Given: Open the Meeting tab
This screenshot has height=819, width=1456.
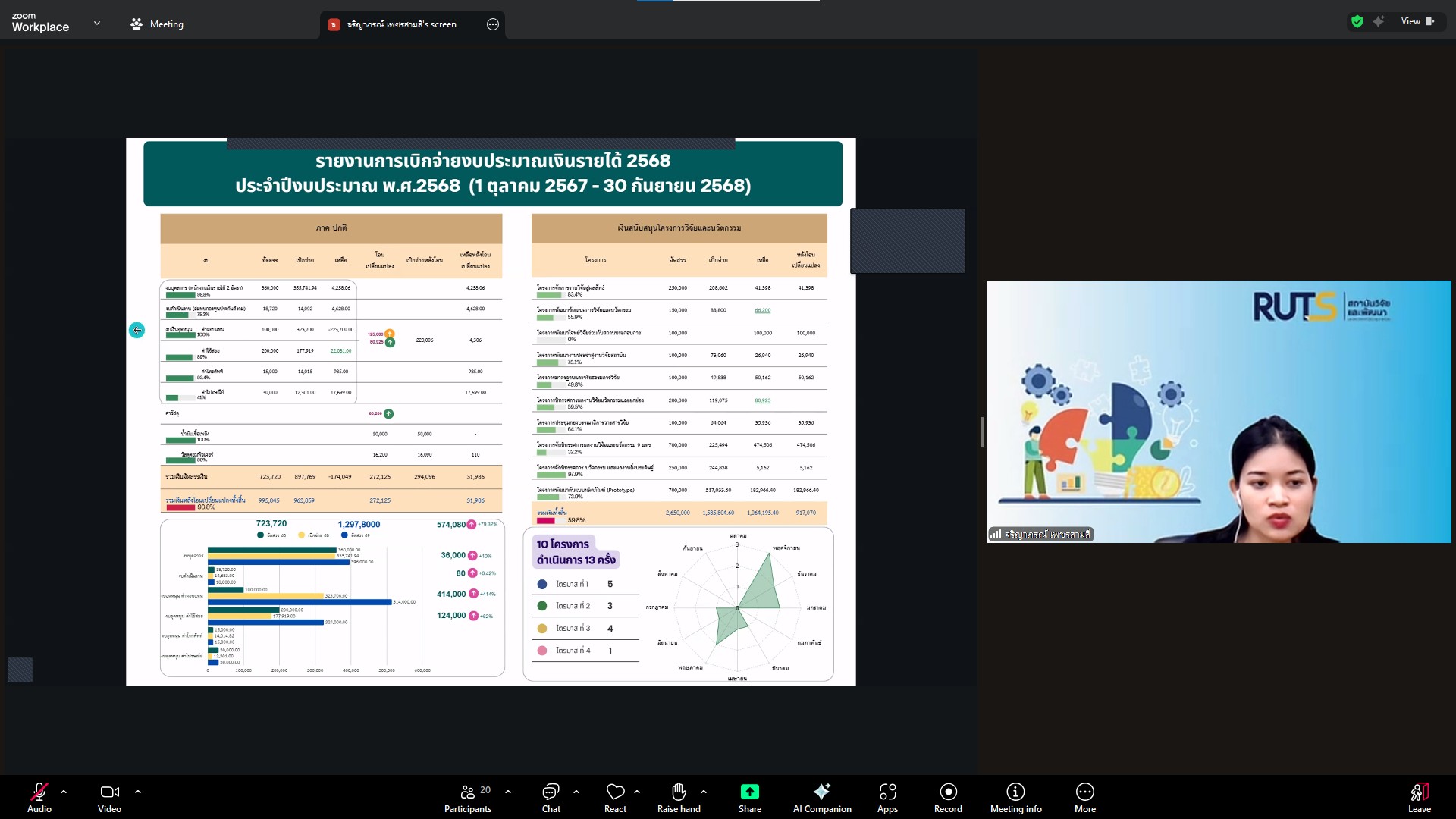Looking at the screenshot, I should [157, 24].
